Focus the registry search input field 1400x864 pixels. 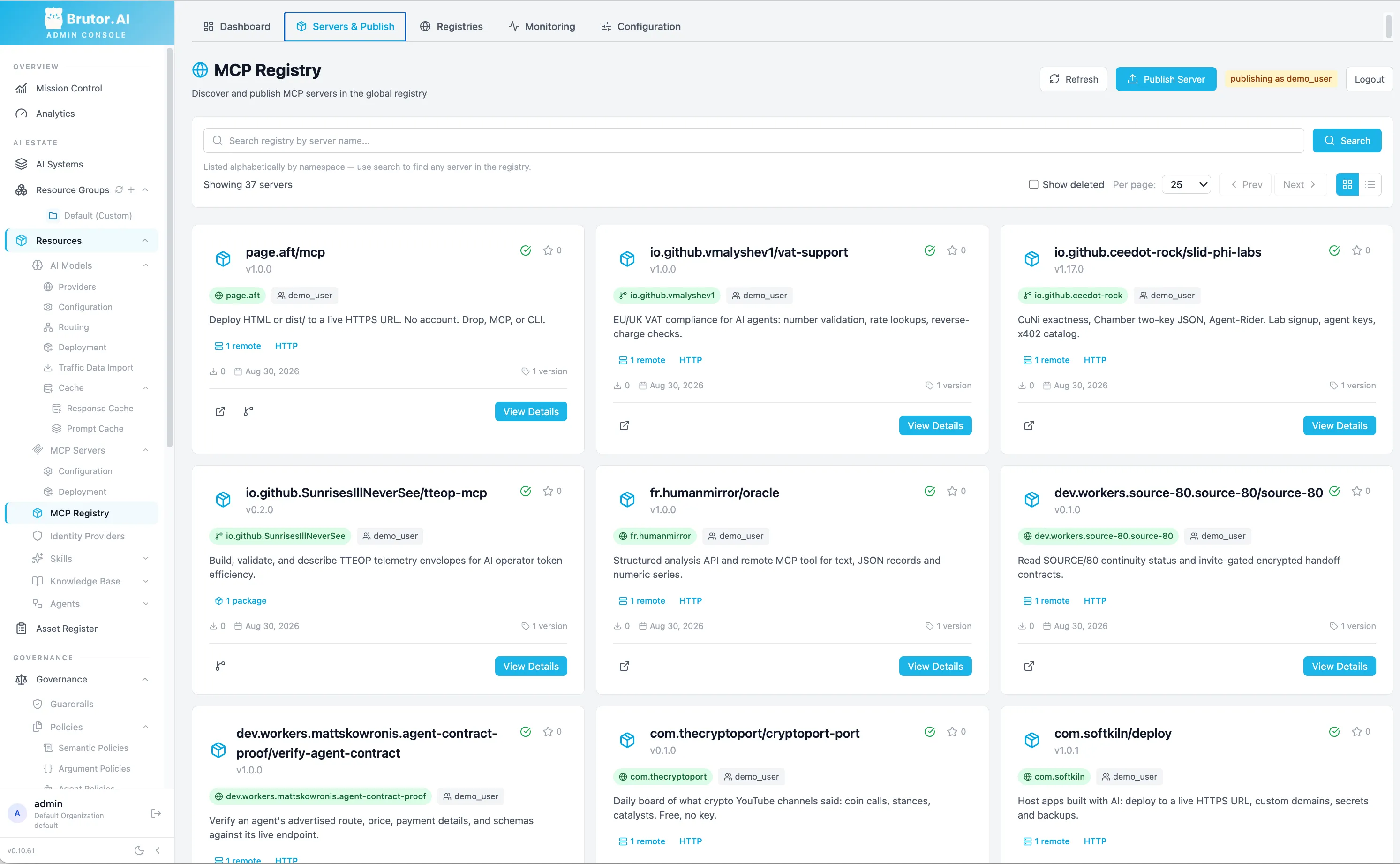tap(753, 141)
